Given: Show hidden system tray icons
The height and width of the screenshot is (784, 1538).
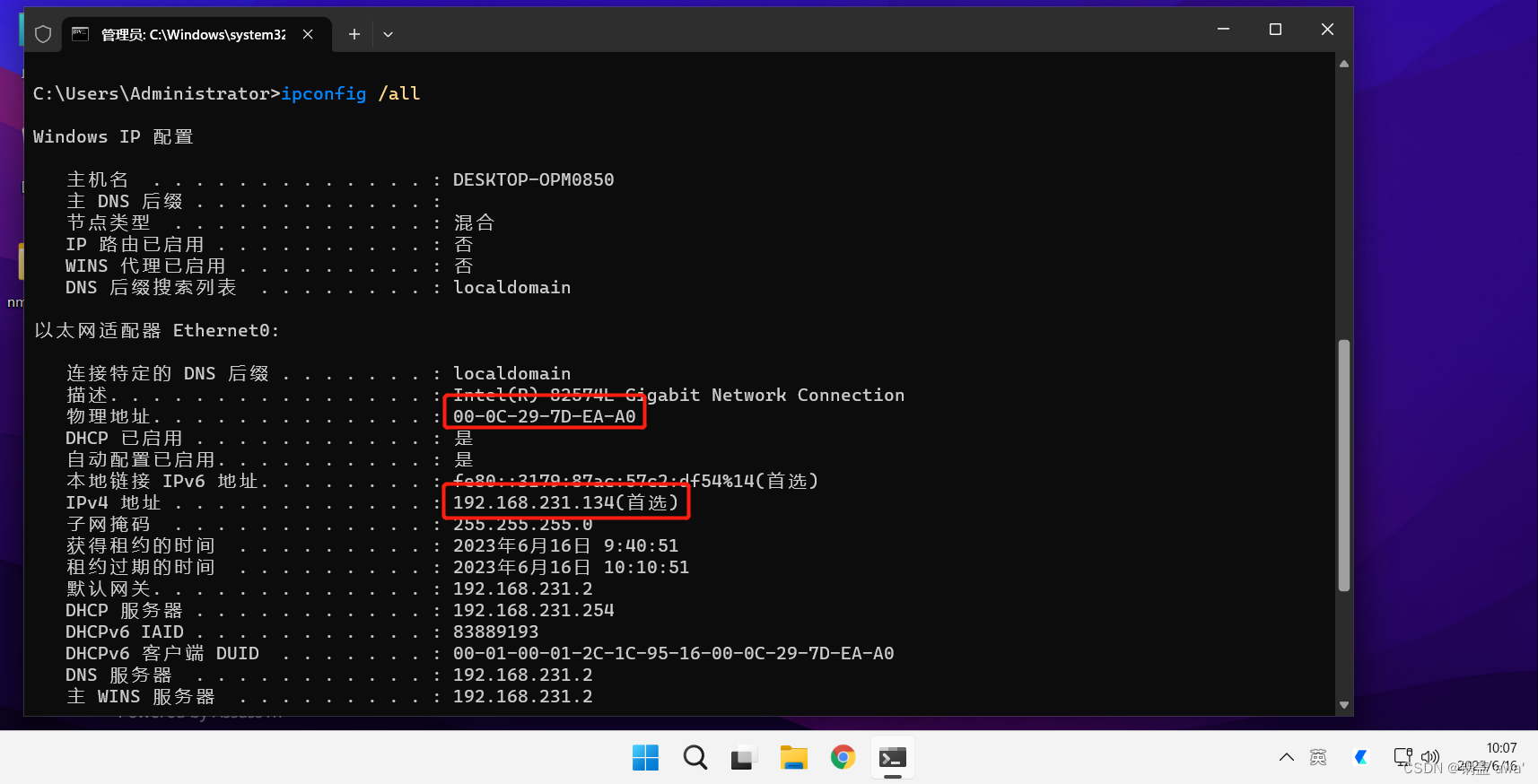Looking at the screenshot, I should tap(1287, 757).
